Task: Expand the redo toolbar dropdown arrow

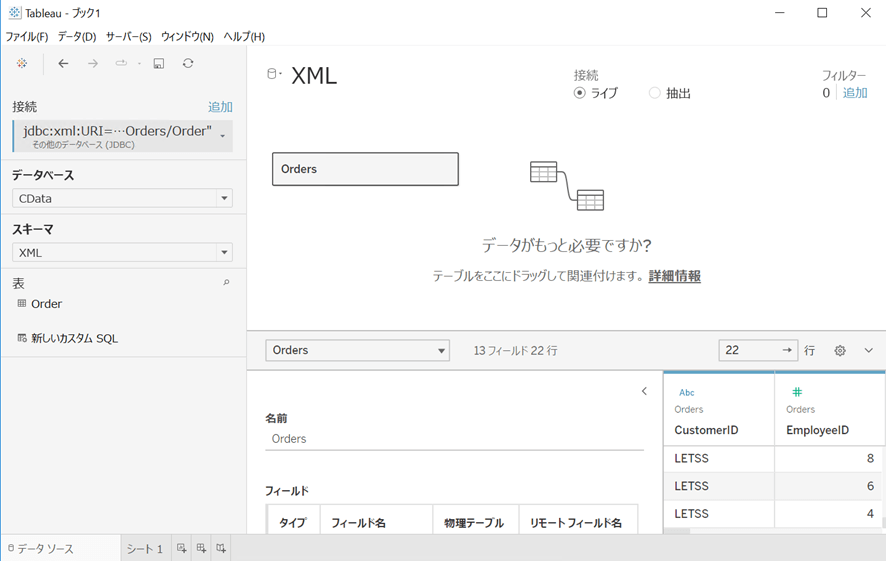Action: pos(139,64)
